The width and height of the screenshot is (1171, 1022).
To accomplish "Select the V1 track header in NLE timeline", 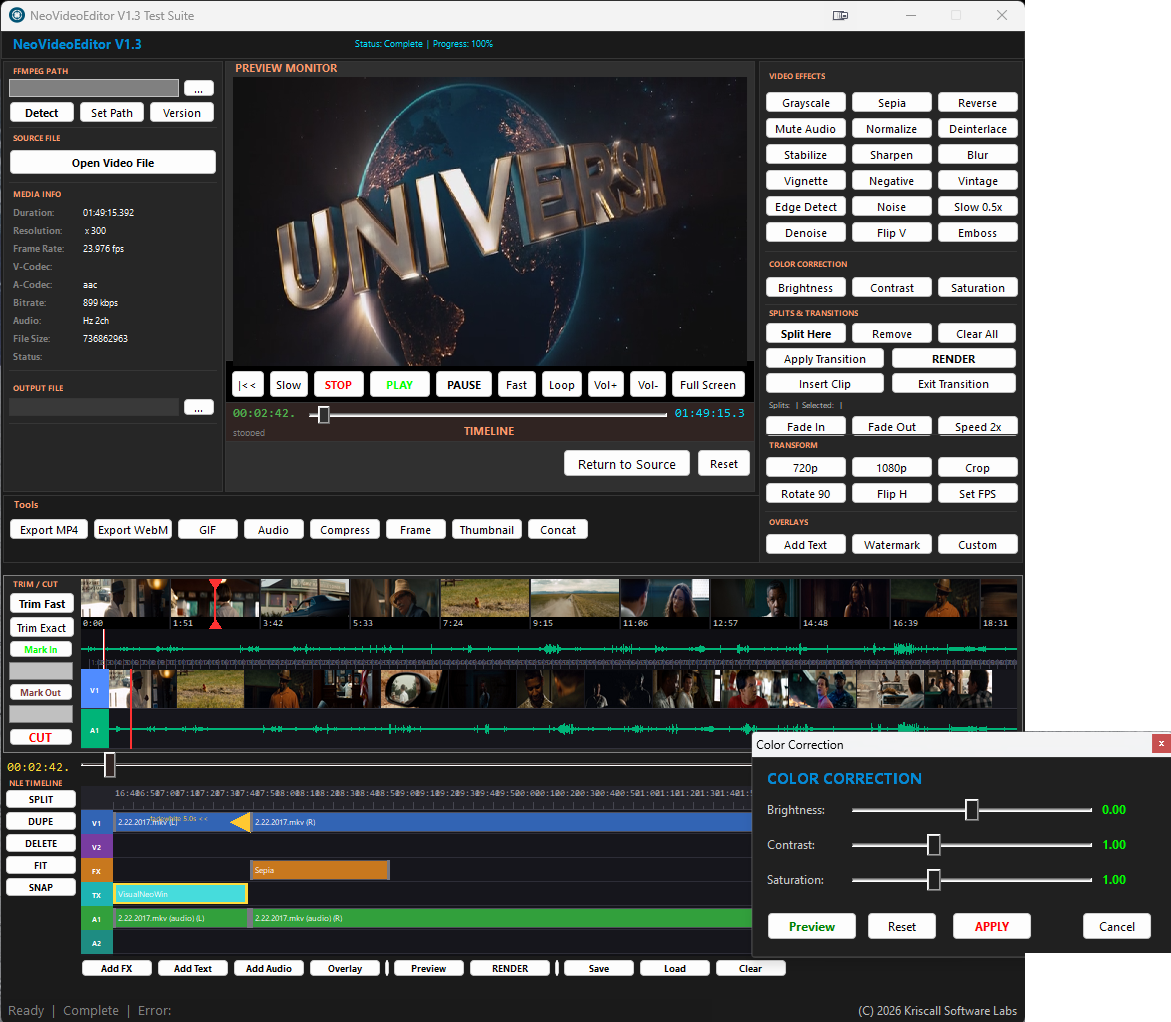I will pyautogui.click(x=97, y=823).
